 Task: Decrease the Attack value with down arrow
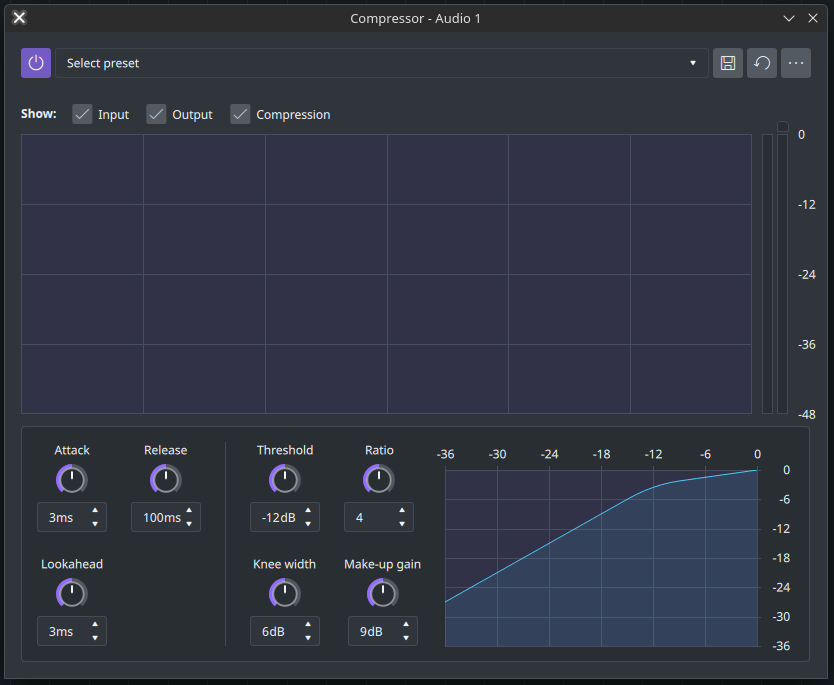(x=95, y=524)
